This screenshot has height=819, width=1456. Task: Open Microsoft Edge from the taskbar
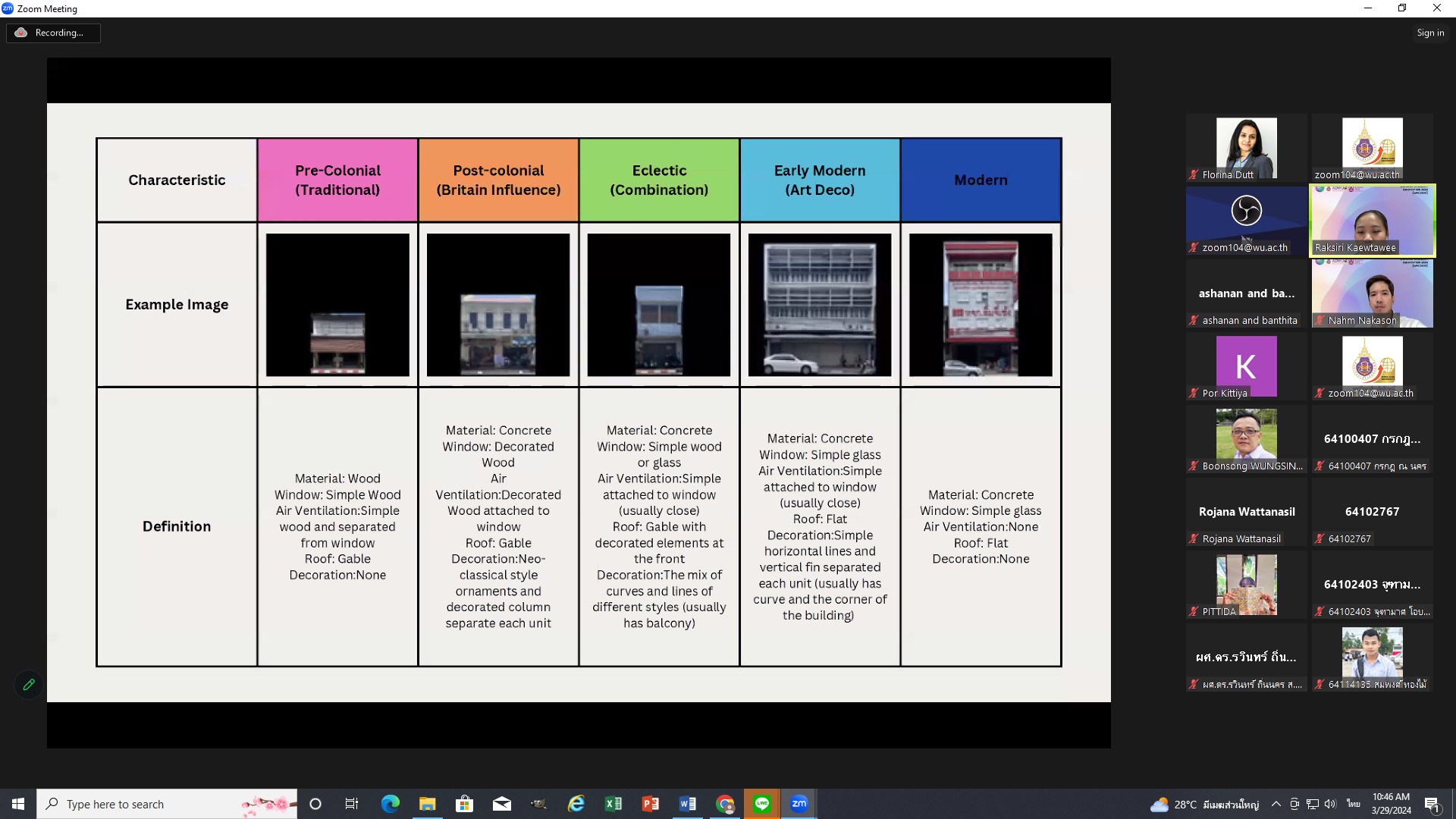(x=390, y=804)
